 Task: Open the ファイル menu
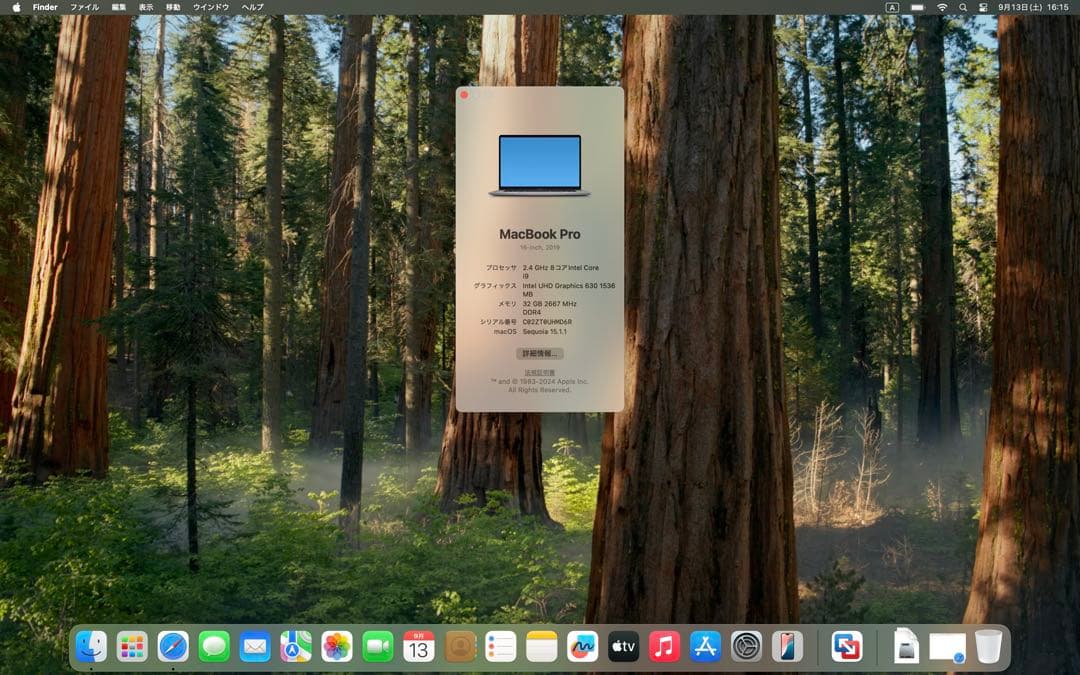click(x=84, y=7)
